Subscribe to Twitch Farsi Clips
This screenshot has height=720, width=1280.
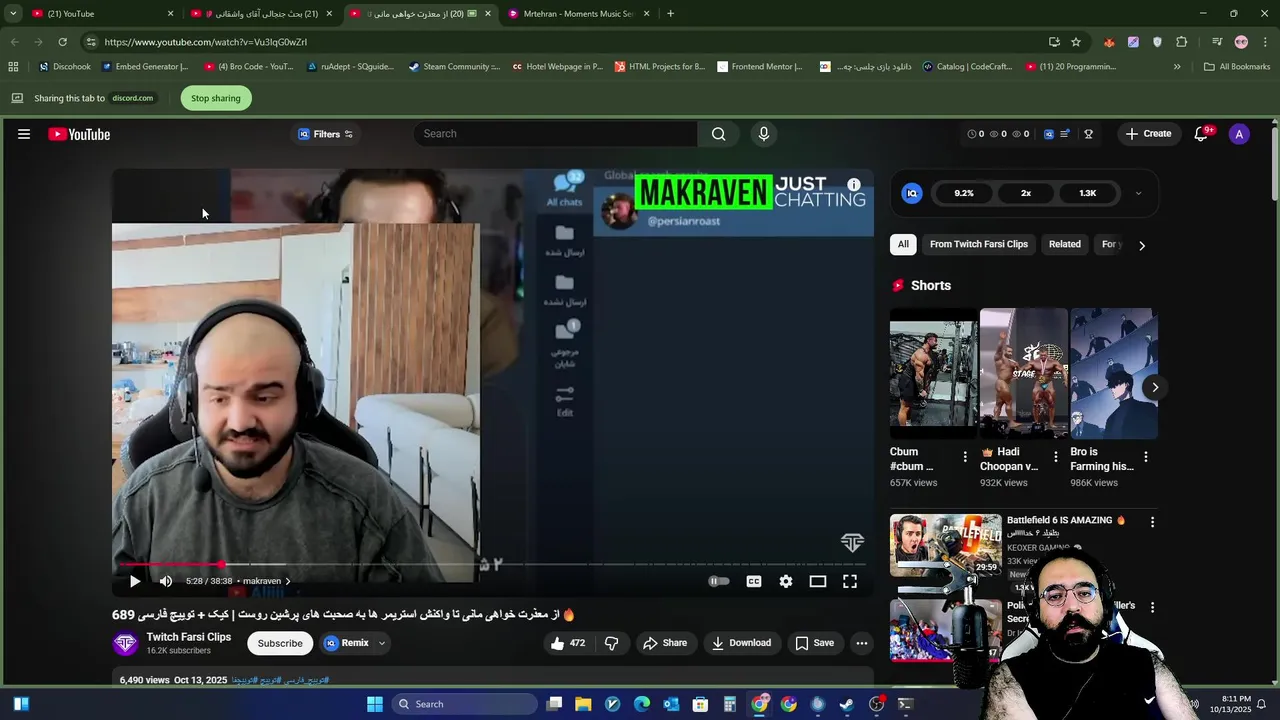(280, 643)
